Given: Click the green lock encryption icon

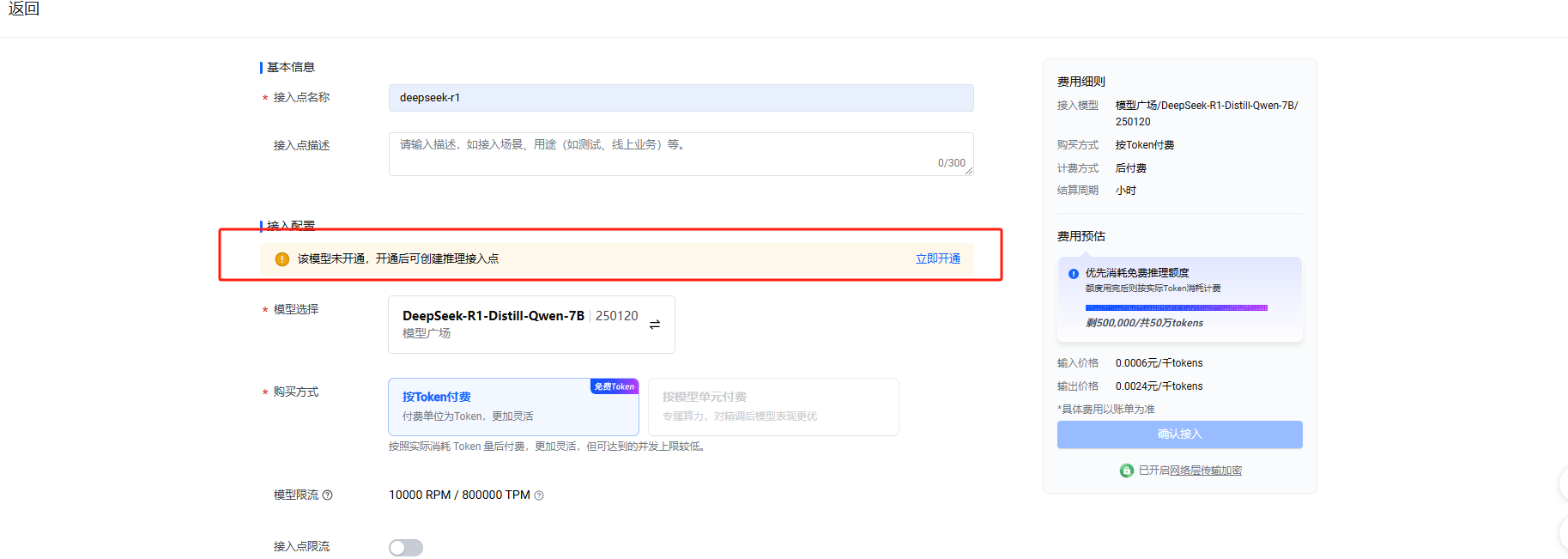Looking at the screenshot, I should click(1127, 471).
